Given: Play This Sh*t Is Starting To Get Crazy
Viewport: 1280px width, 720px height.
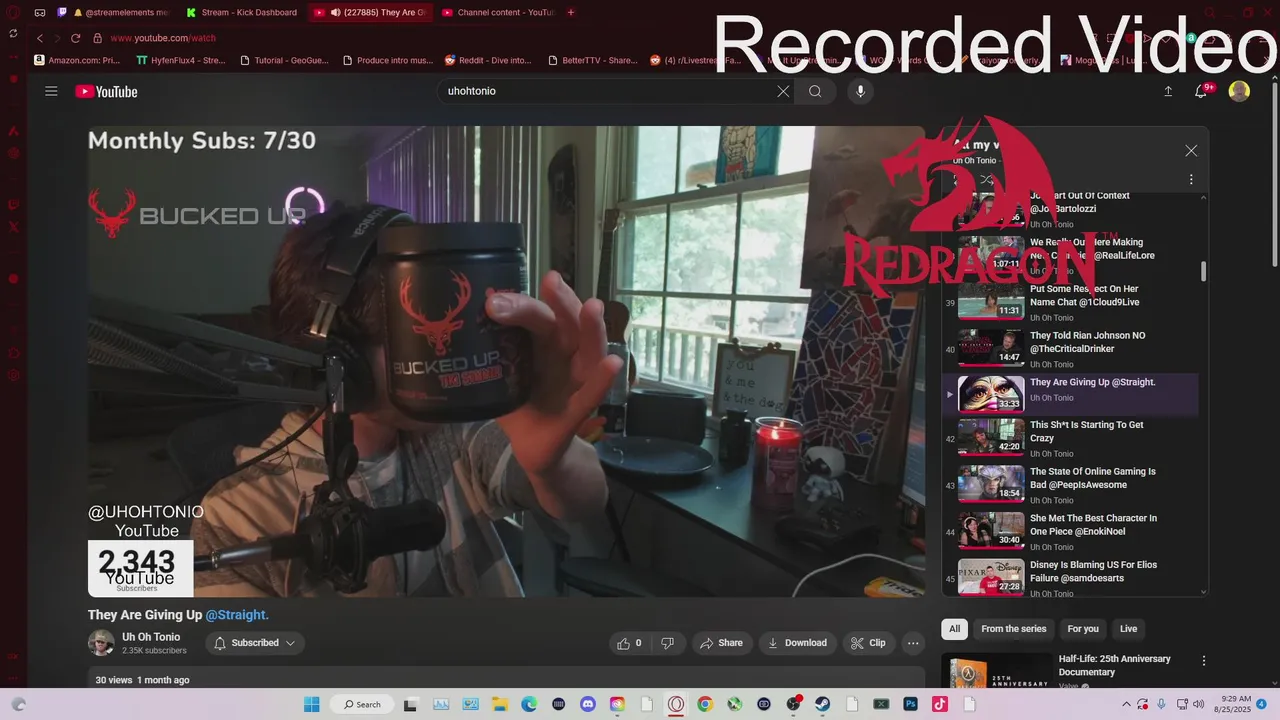Looking at the screenshot, I should [1070, 438].
